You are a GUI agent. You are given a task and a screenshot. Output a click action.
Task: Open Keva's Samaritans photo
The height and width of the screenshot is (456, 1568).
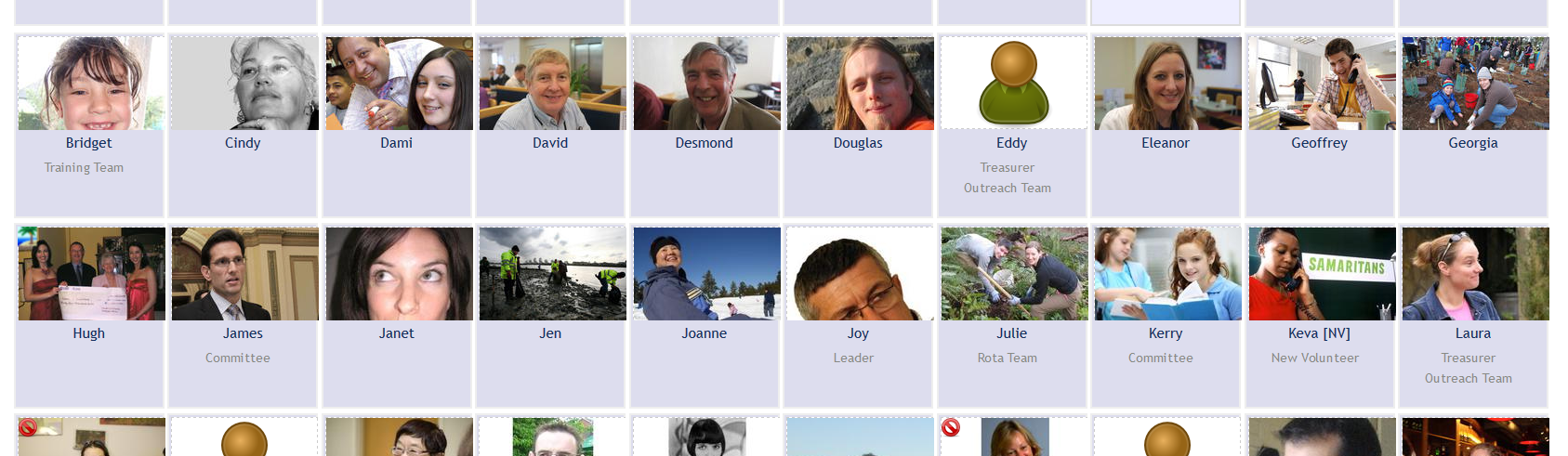[1322, 274]
